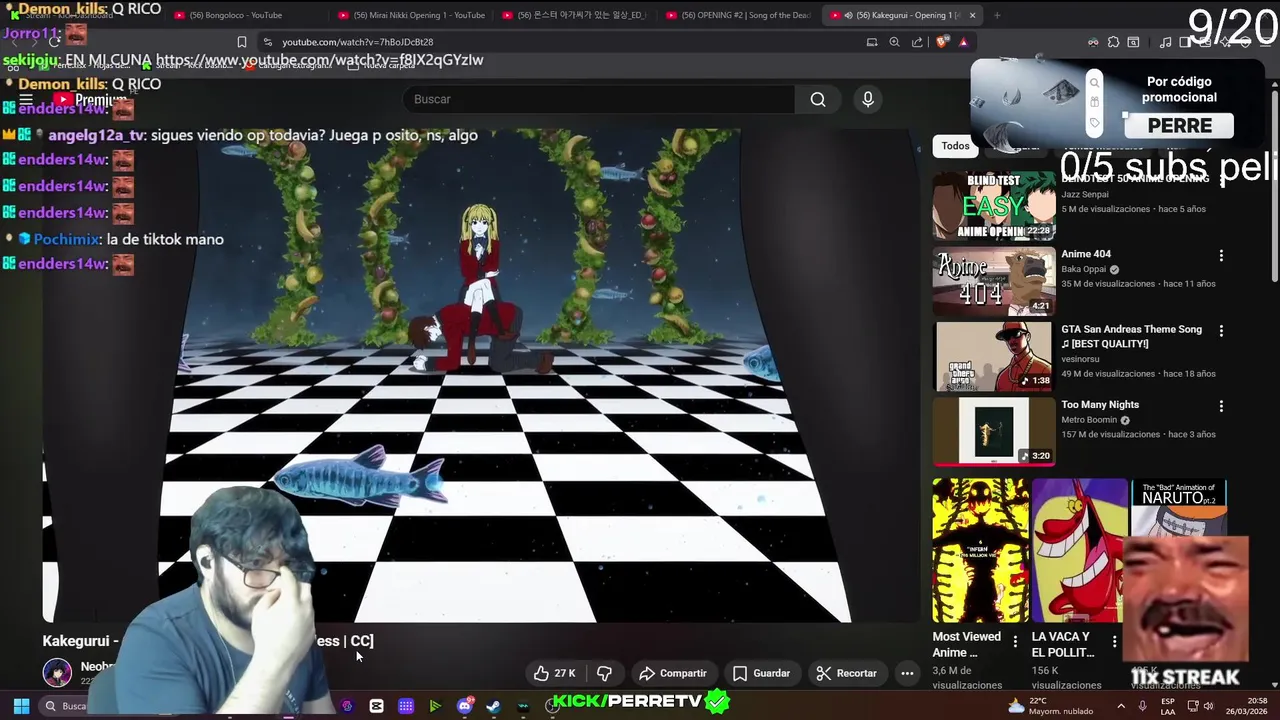Open the Too Many Nights video title

[x=1100, y=405]
